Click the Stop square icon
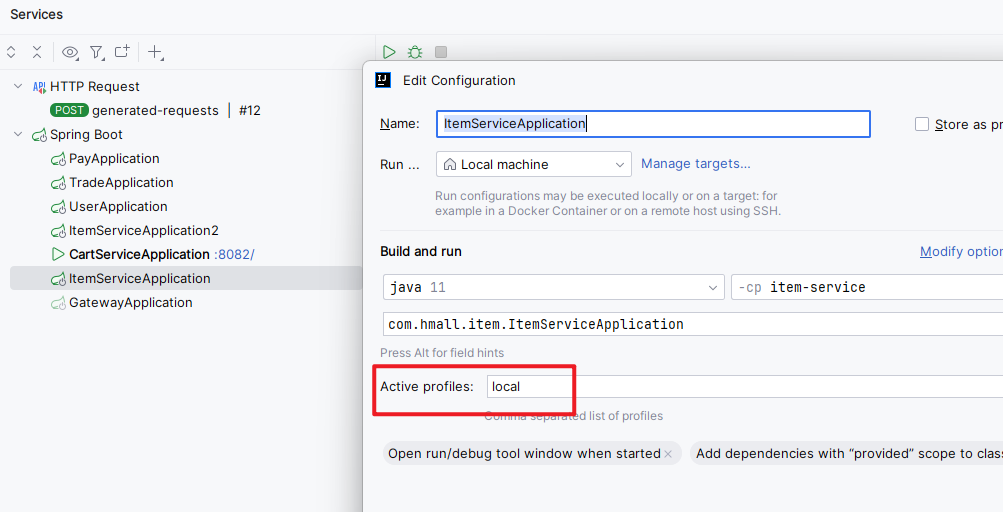The image size is (1003, 512). [x=441, y=52]
